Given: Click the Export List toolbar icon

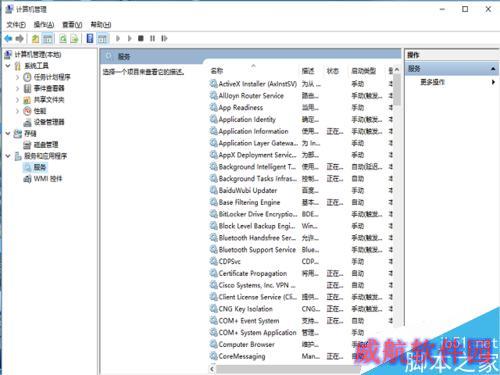Looking at the screenshot, I should pos(74,39).
